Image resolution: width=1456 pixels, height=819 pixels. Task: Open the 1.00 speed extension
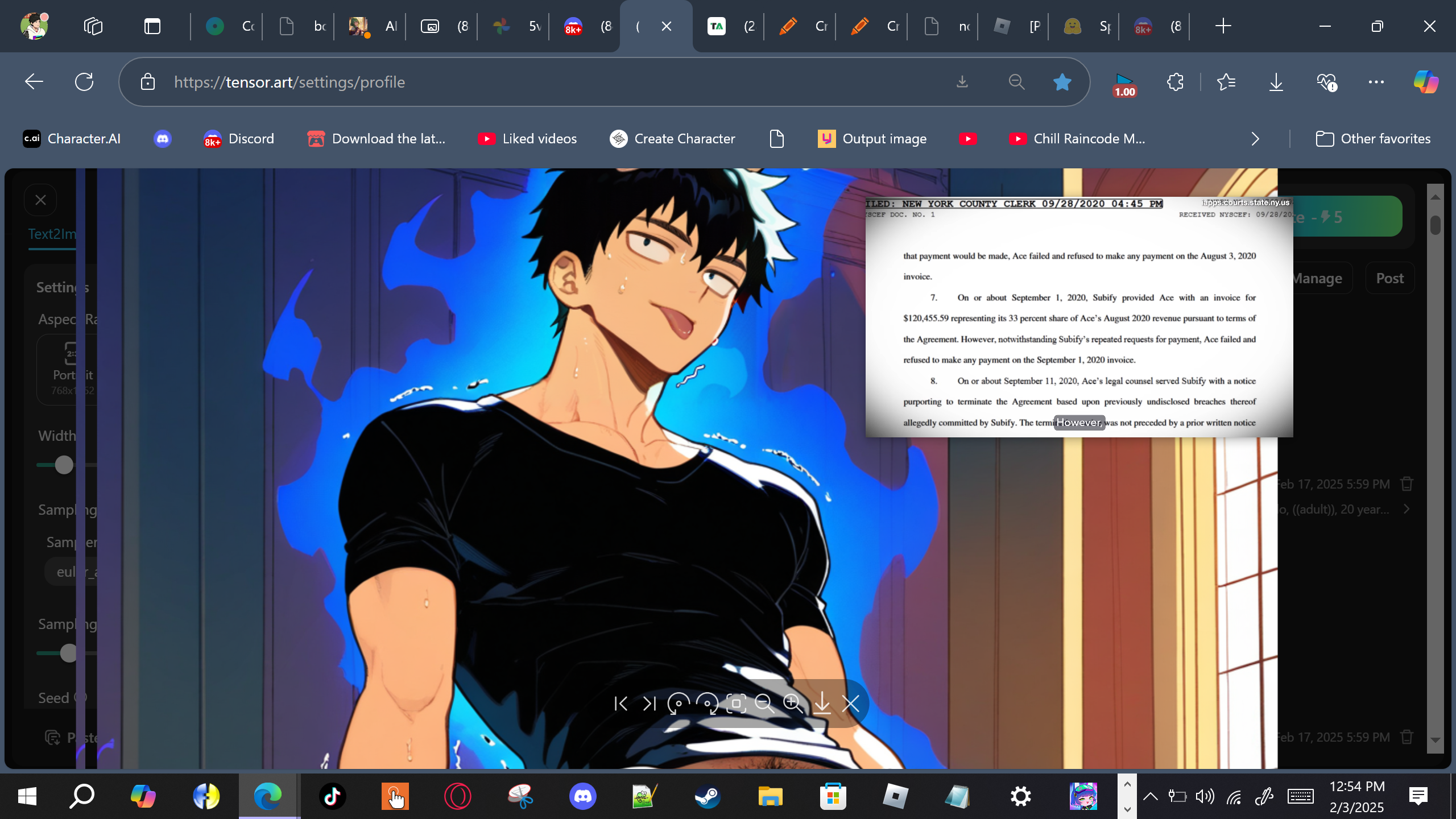click(1124, 84)
